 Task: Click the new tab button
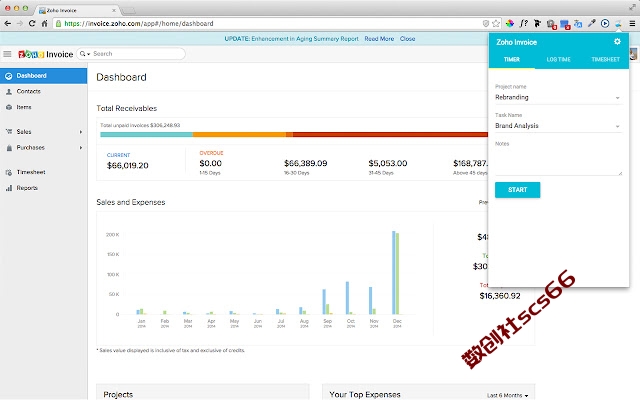click(x=129, y=10)
